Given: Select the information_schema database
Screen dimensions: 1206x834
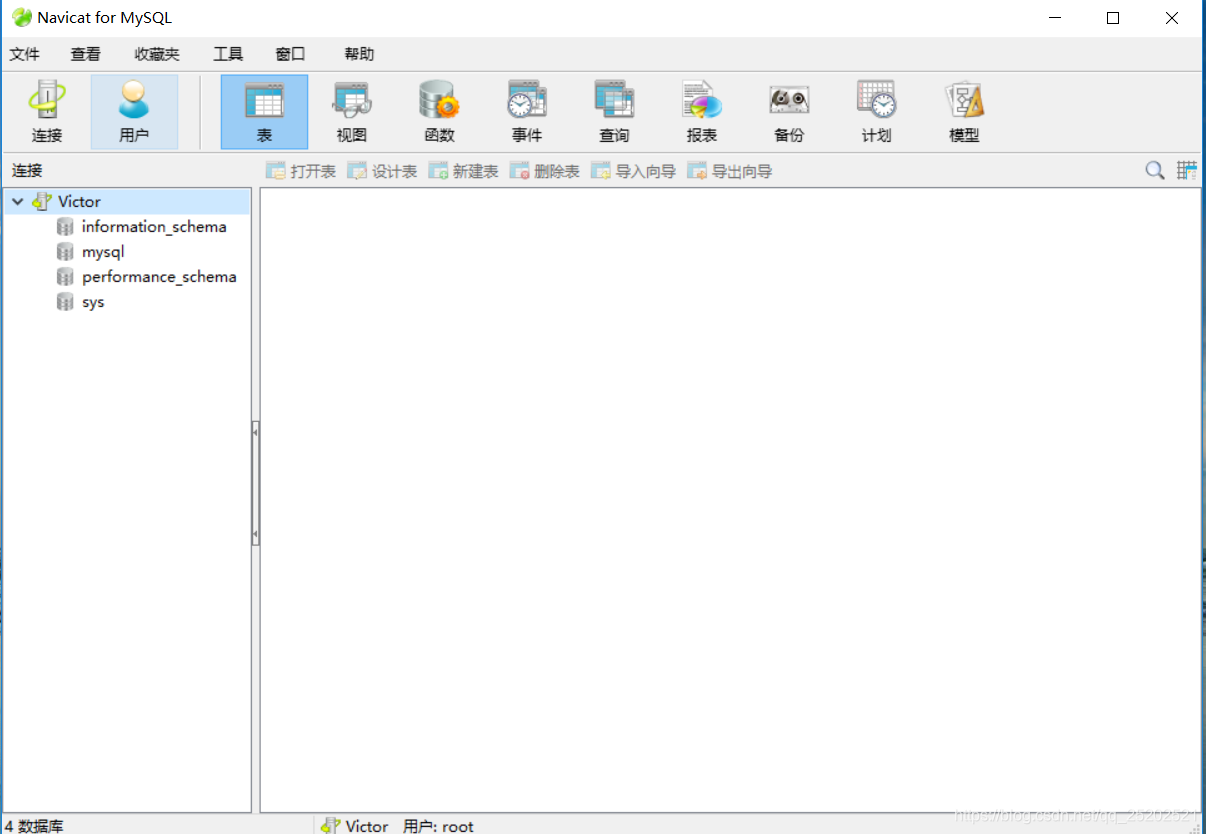Looking at the screenshot, I should (154, 227).
